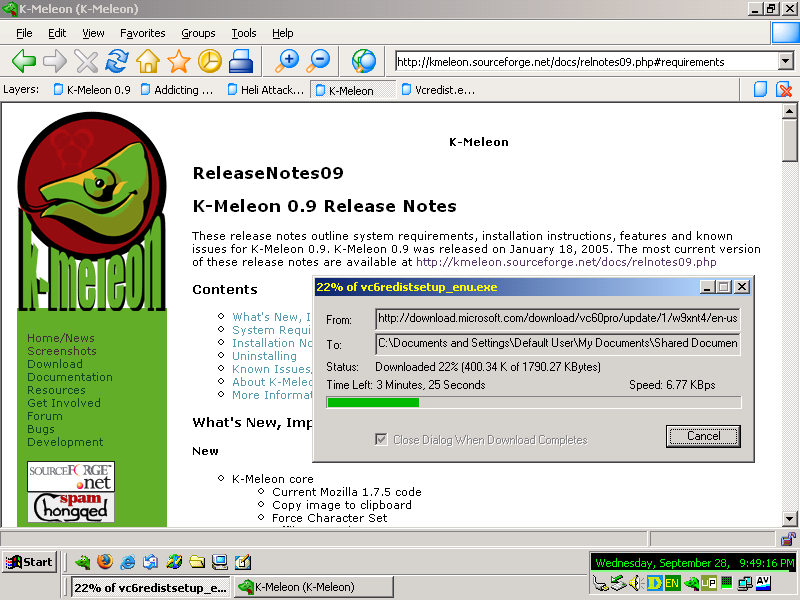
Task: Click the scroll down arrow of the page
Action: (x=789, y=519)
